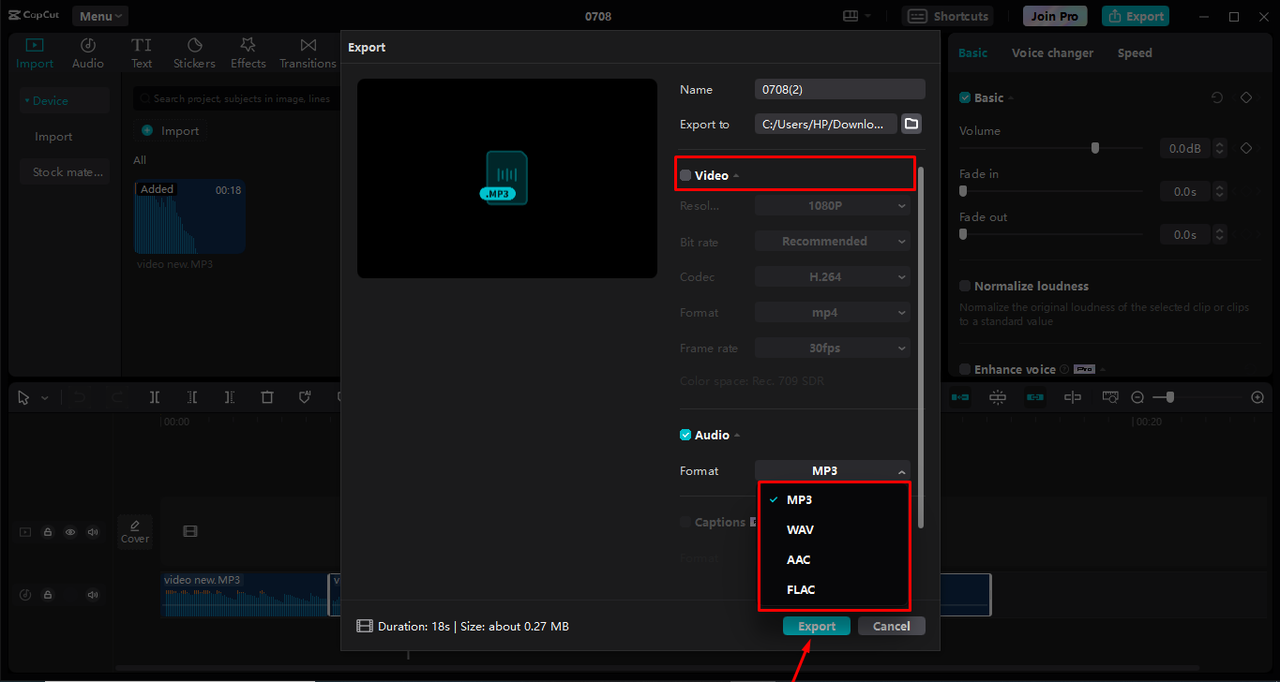Screen dimensions: 1280x682
Task: Toggle the Captions export checkbox
Action: tap(685, 522)
